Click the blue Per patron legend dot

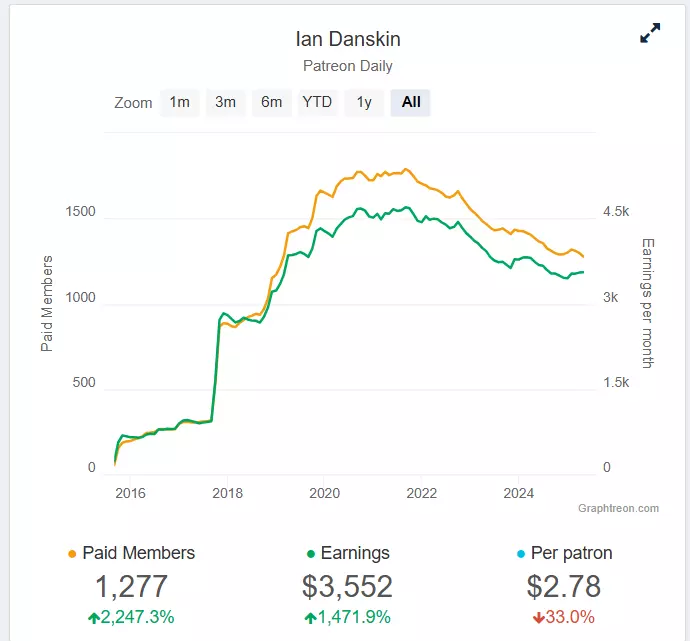tap(521, 554)
